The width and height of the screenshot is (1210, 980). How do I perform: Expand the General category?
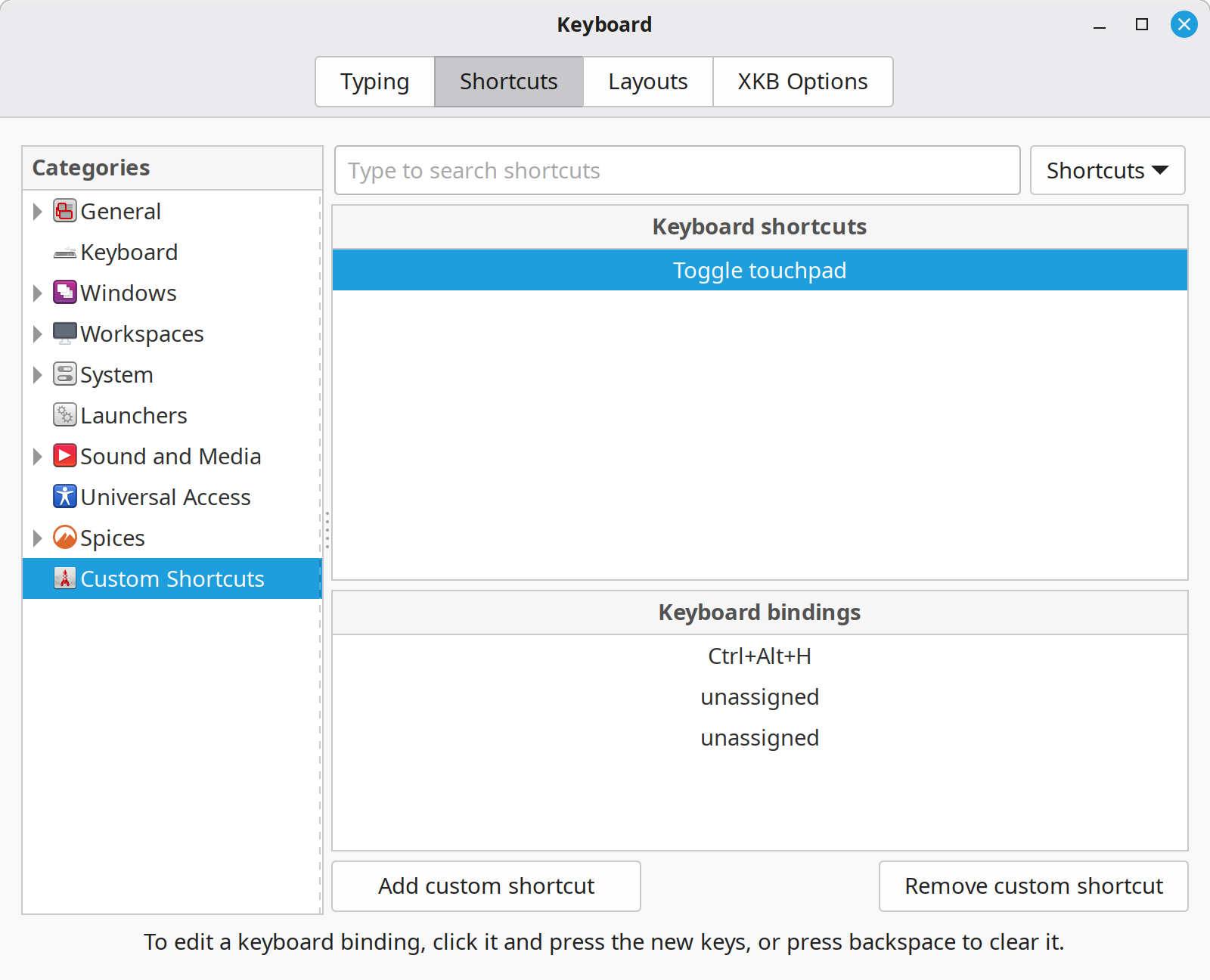point(37,211)
